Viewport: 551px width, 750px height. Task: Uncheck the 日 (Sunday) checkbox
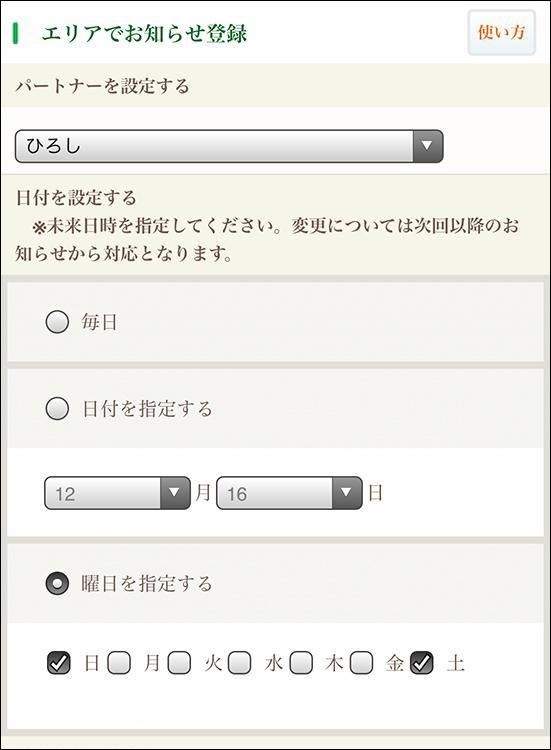[x=58, y=663]
